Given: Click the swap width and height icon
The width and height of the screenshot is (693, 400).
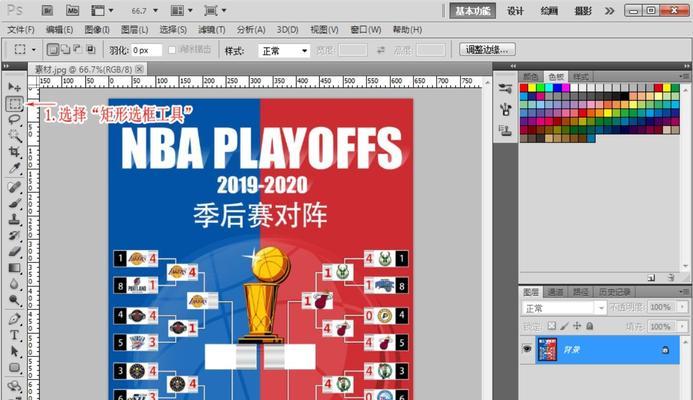Looking at the screenshot, I should point(381,50).
